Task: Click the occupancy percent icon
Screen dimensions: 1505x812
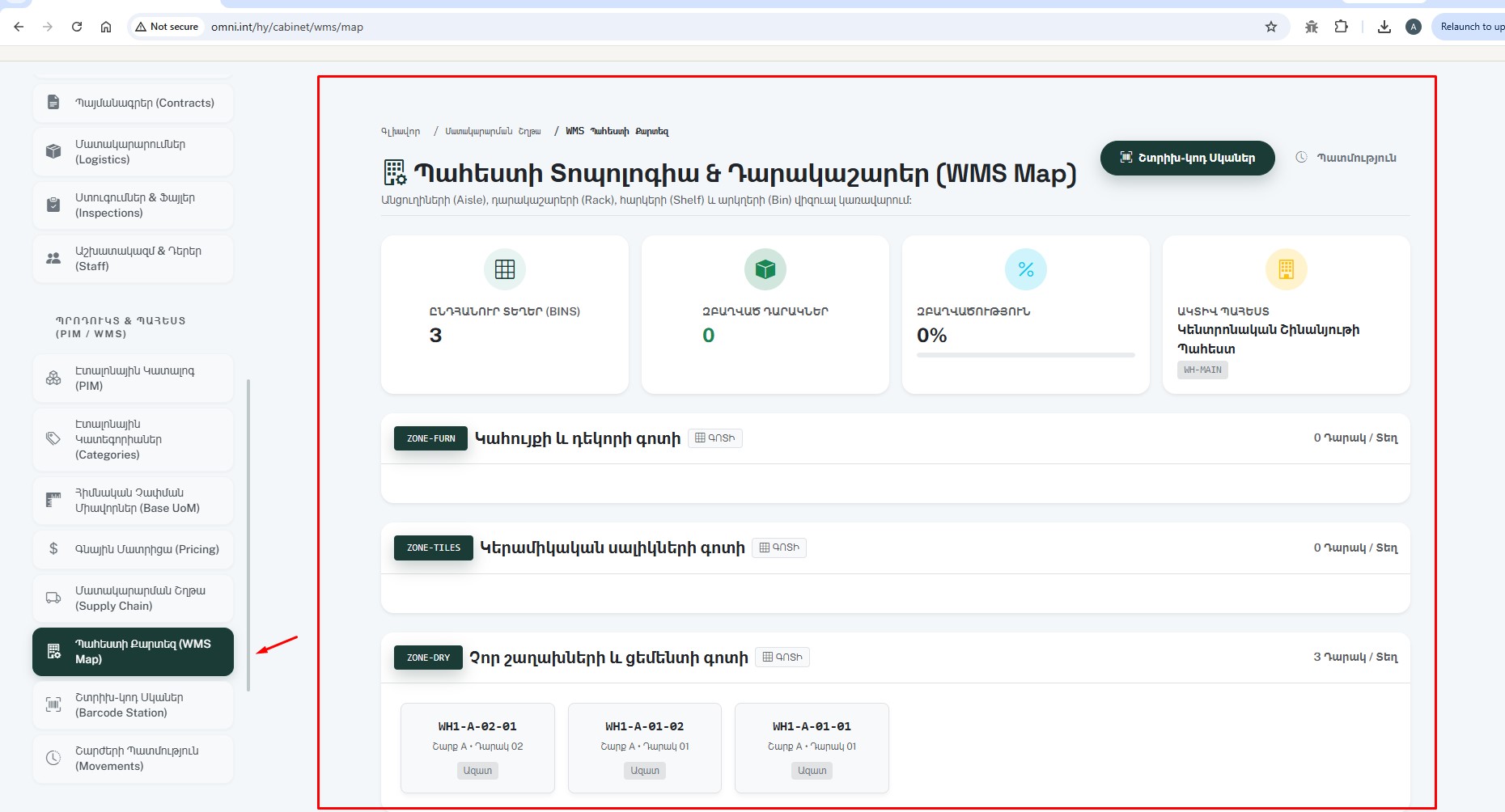Action: [x=1026, y=269]
